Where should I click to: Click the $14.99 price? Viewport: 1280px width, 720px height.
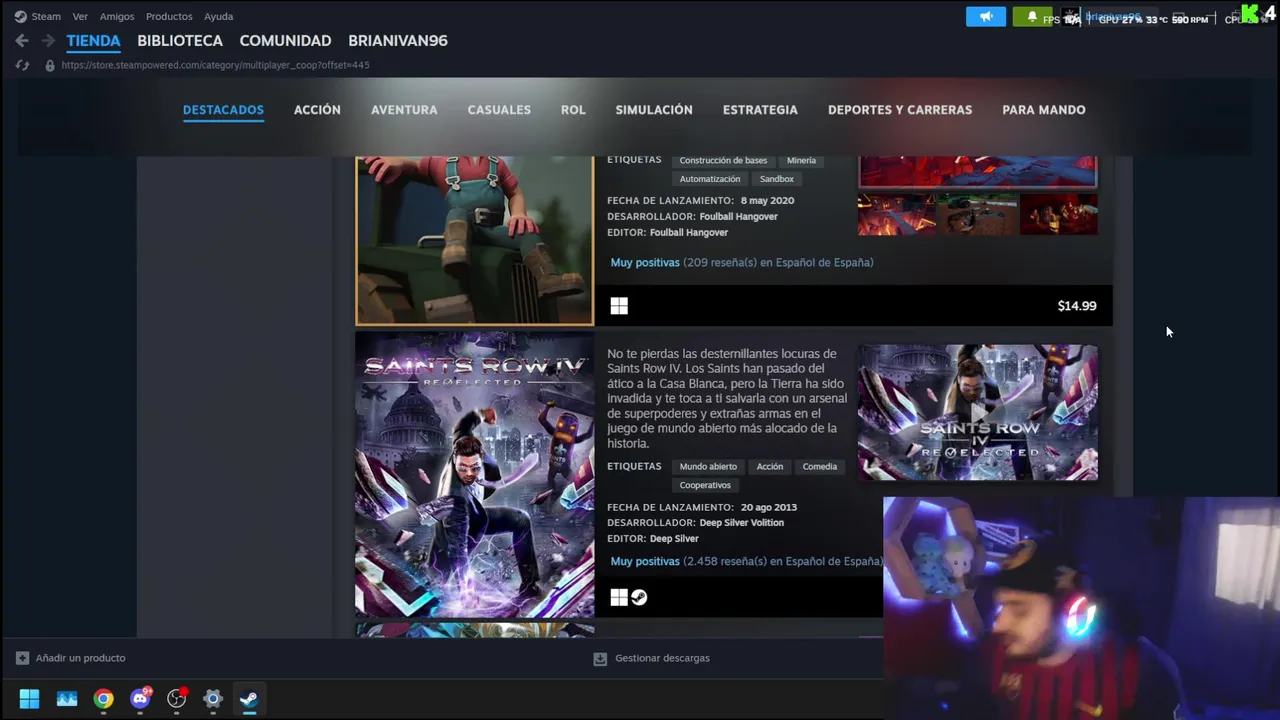1077,306
